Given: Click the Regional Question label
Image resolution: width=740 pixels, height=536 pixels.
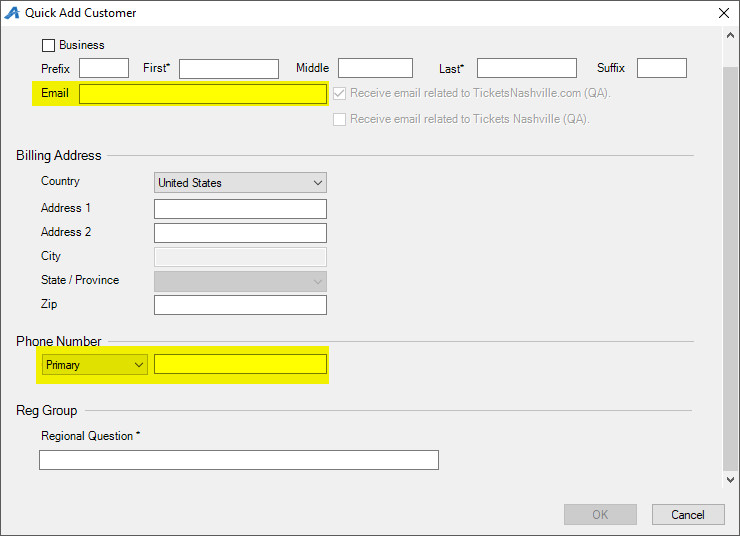Looking at the screenshot, I should coord(90,436).
